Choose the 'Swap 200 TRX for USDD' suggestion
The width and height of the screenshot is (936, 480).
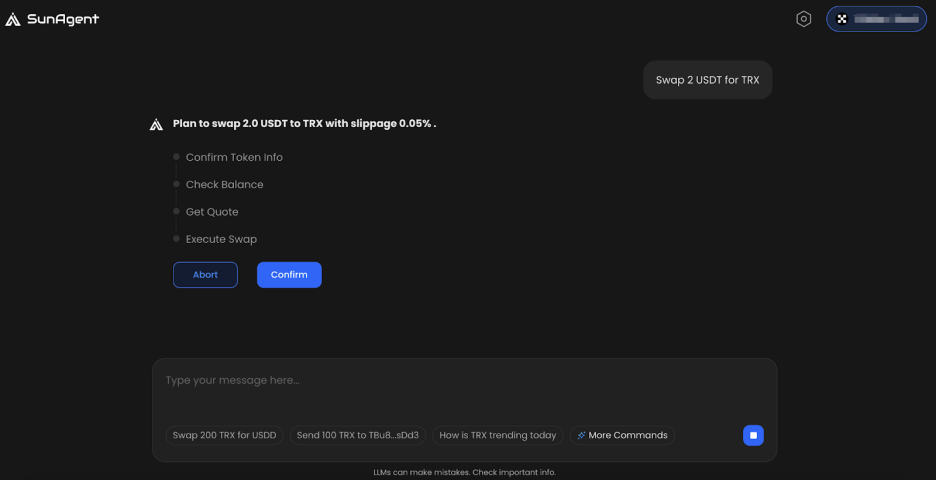tap(224, 435)
